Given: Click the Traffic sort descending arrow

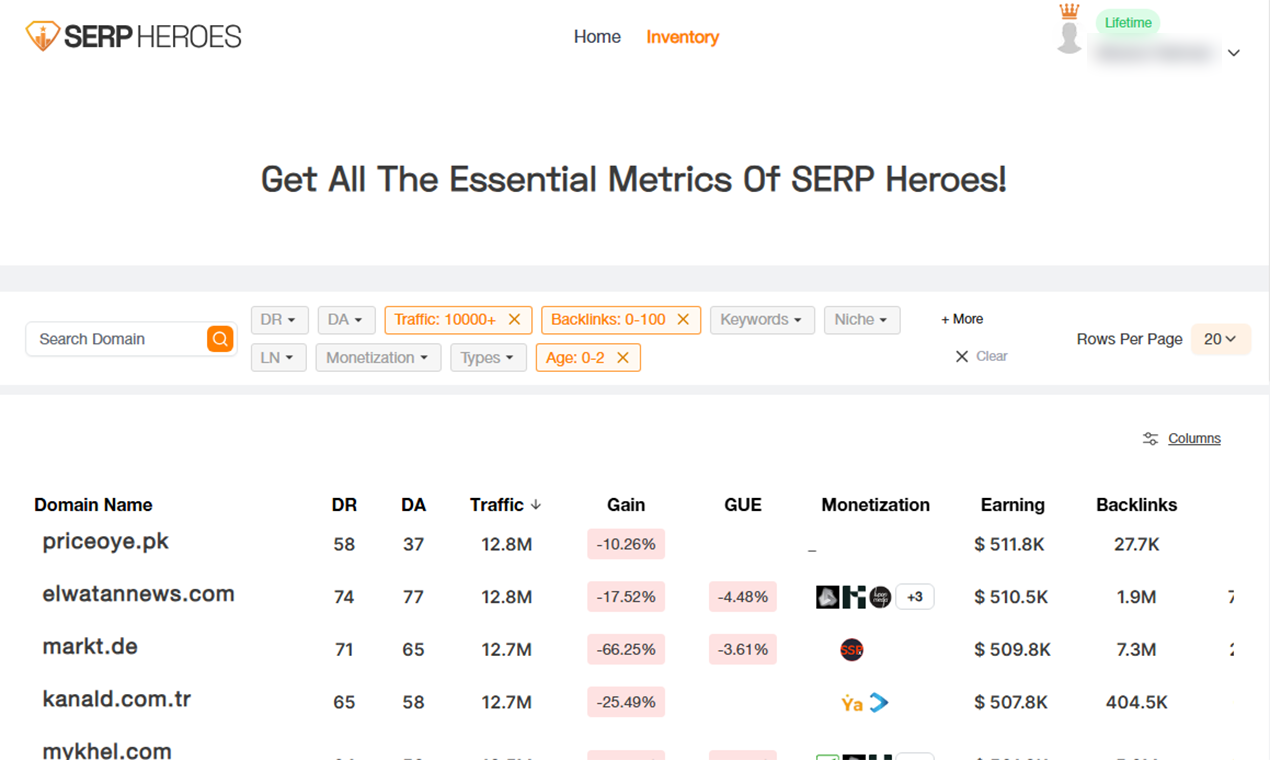Looking at the screenshot, I should point(536,505).
